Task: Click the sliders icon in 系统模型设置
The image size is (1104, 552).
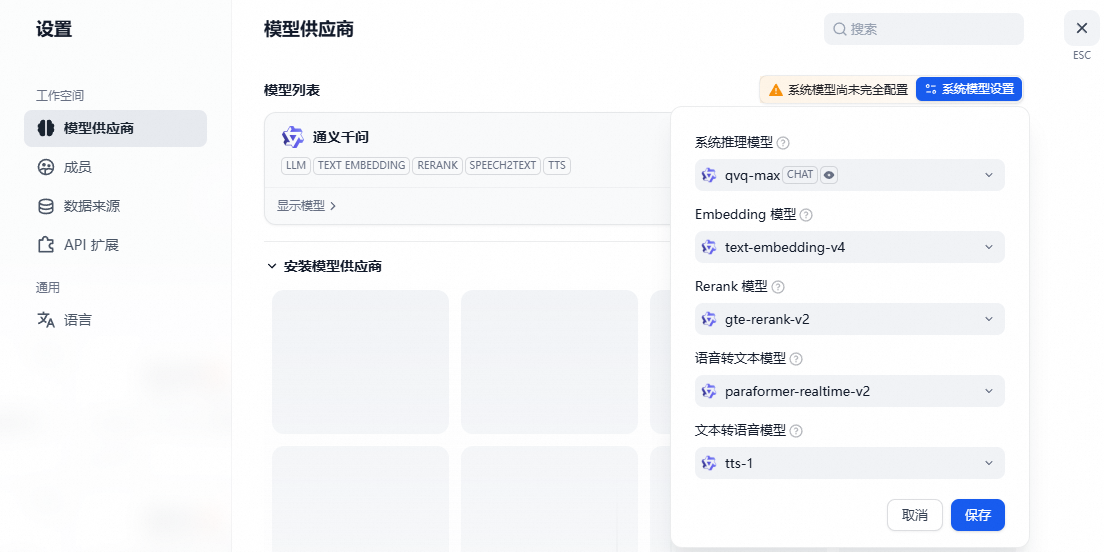Action: [931, 89]
